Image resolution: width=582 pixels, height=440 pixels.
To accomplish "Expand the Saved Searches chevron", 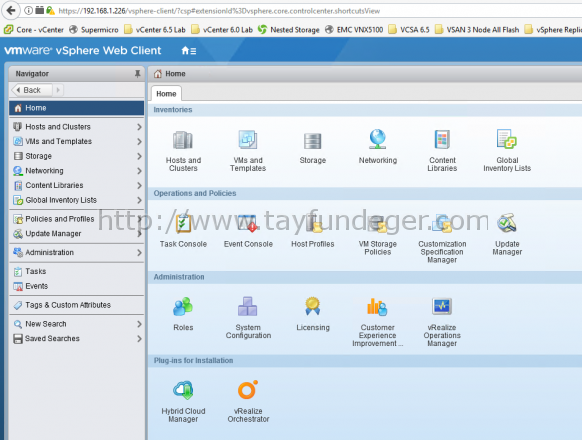I will pyautogui.click(x=139, y=339).
